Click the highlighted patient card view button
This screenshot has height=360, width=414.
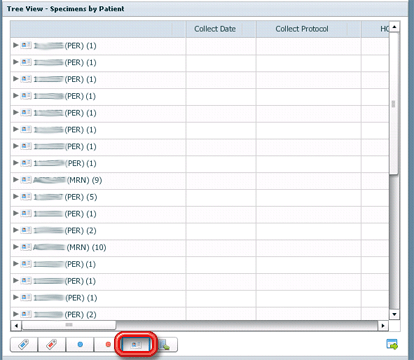pyautogui.click(x=136, y=344)
